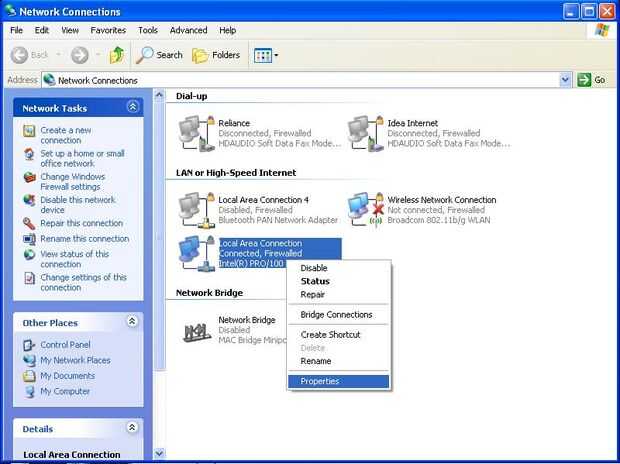
Task: Go up one folder level icon
Action: click(x=117, y=55)
